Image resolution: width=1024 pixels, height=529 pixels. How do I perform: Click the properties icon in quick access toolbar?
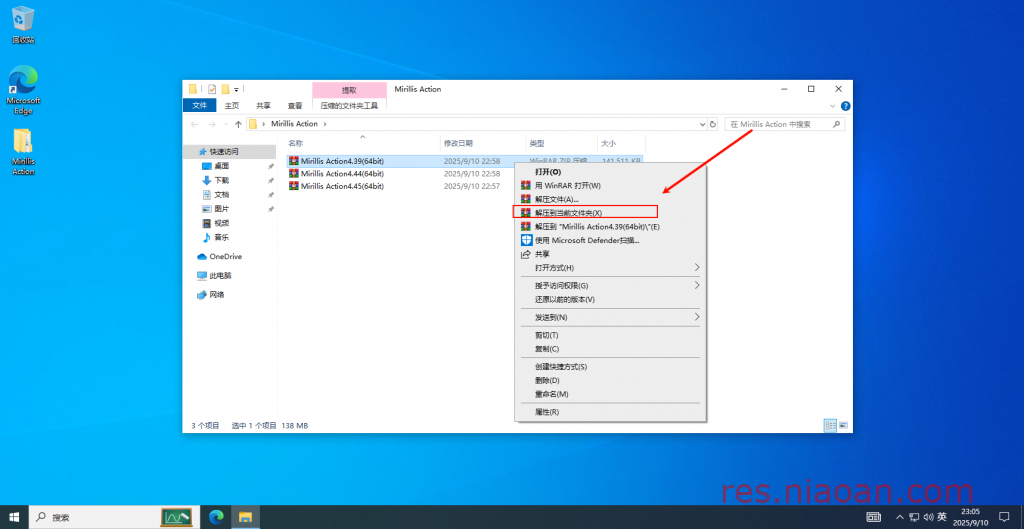pos(212,89)
